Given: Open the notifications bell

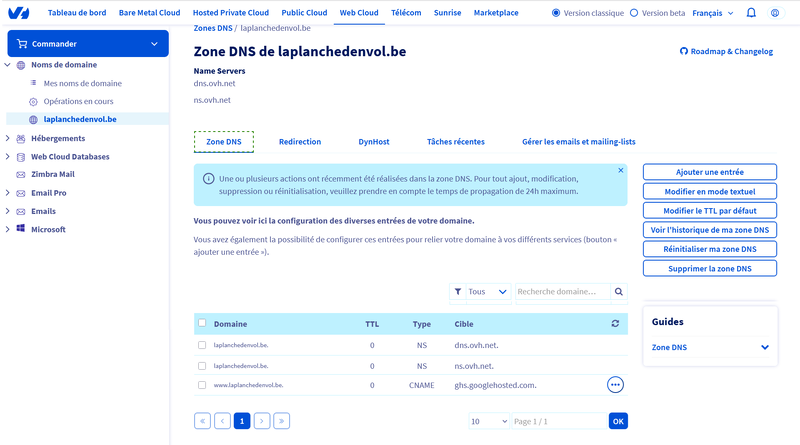Looking at the screenshot, I should [x=751, y=13].
